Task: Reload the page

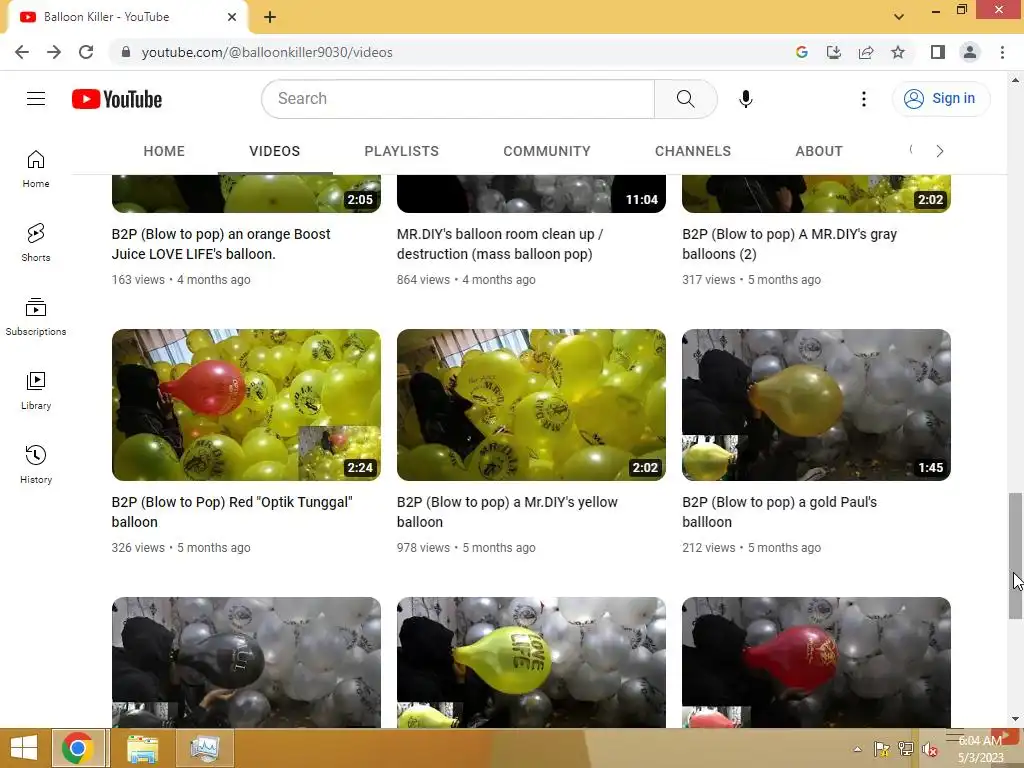Action: (x=86, y=52)
